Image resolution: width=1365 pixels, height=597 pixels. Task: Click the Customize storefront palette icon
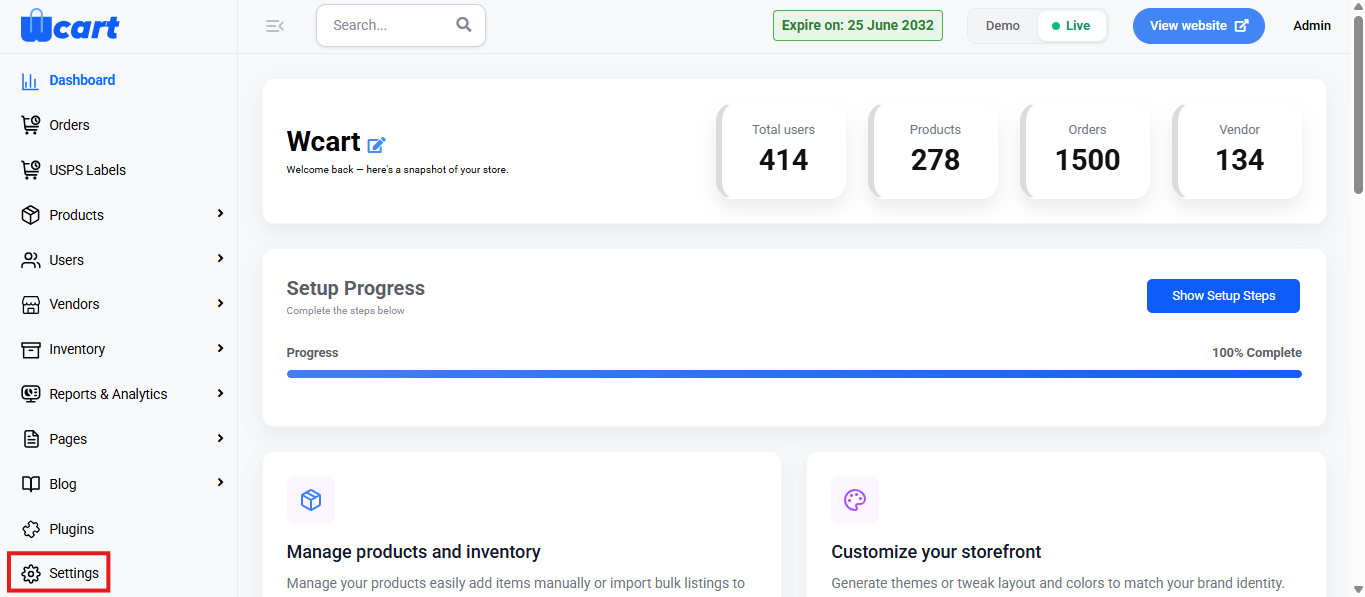tap(855, 500)
